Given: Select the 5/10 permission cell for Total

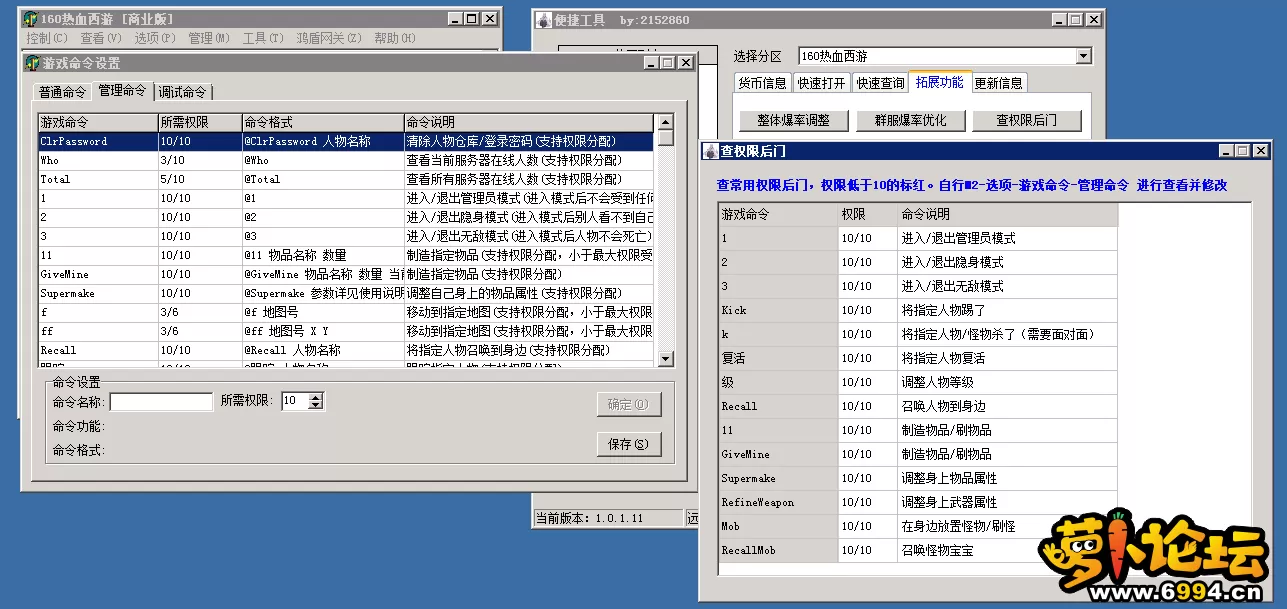Looking at the screenshot, I should pyautogui.click(x=200, y=179).
